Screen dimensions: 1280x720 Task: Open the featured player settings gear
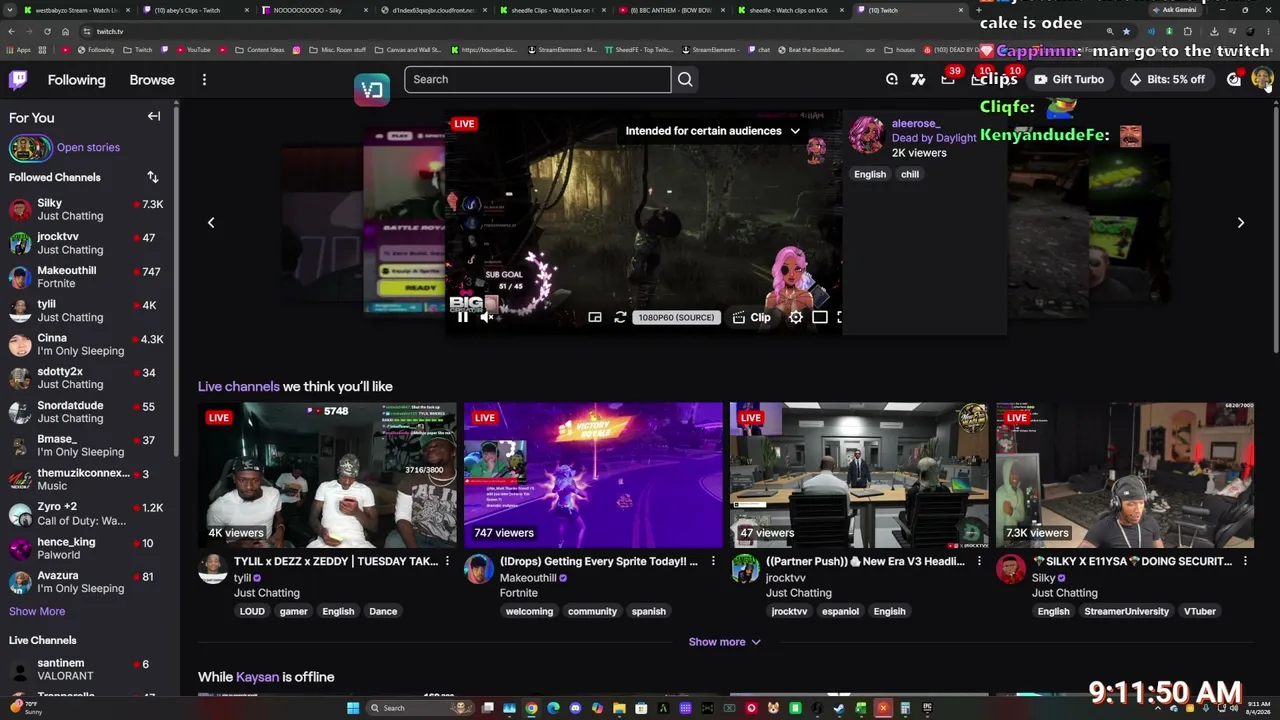[x=796, y=317]
